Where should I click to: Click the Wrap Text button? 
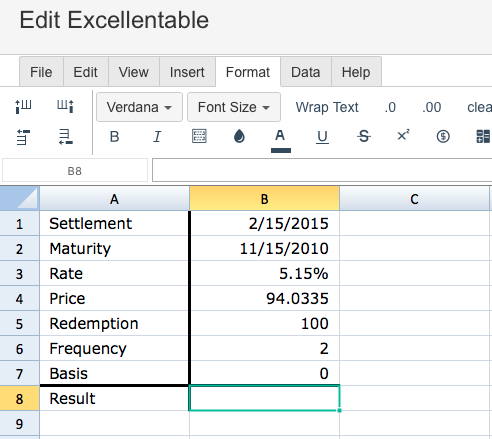(x=327, y=107)
